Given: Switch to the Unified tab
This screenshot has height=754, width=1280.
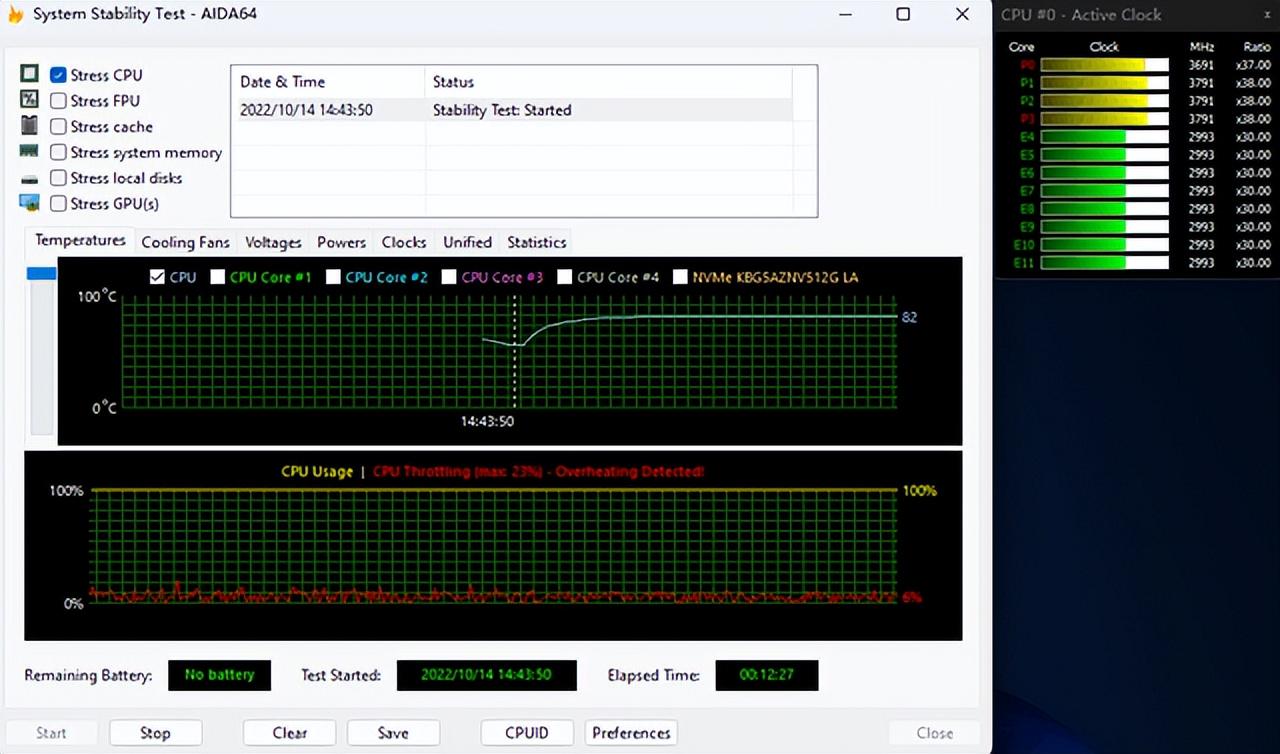Looking at the screenshot, I should (x=467, y=242).
